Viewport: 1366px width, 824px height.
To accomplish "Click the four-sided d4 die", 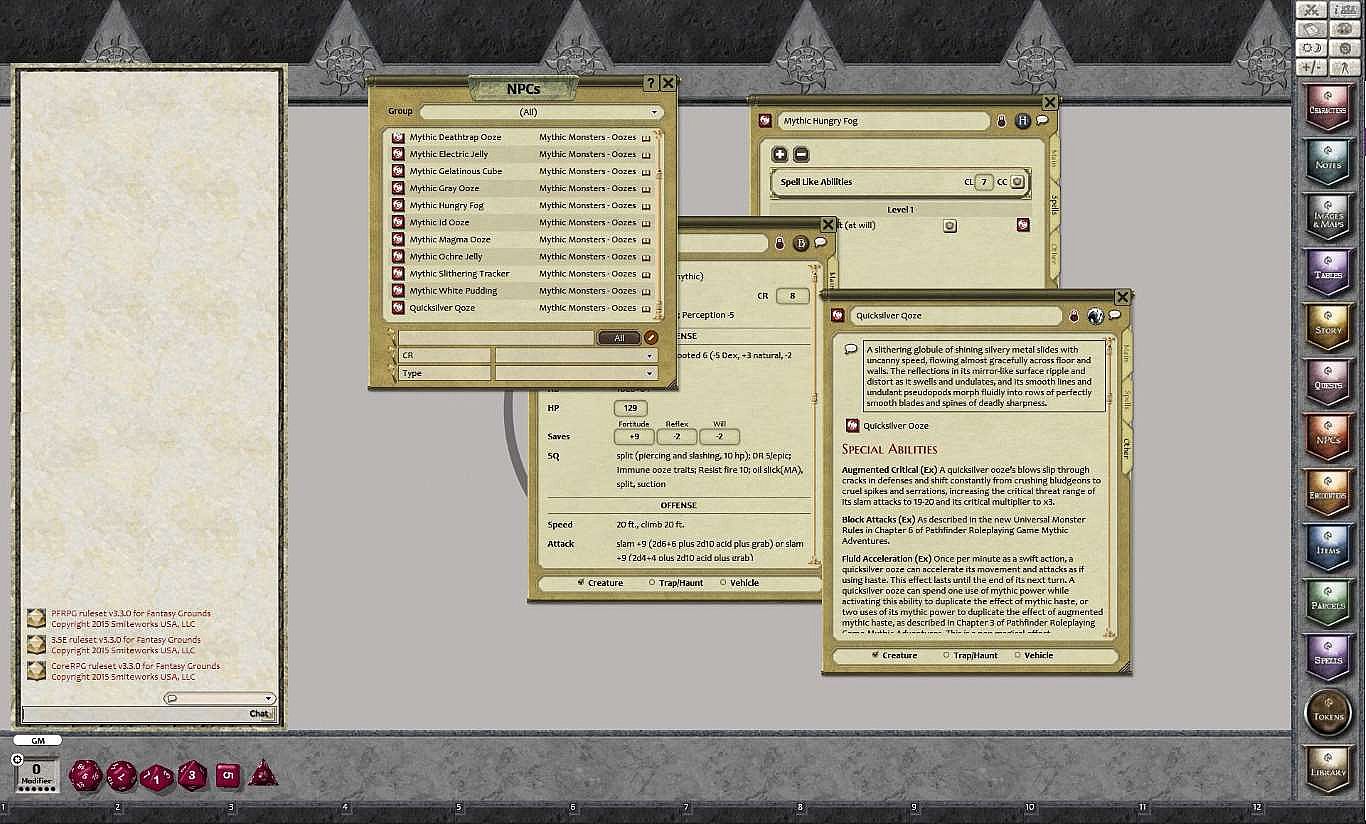I will point(263,773).
